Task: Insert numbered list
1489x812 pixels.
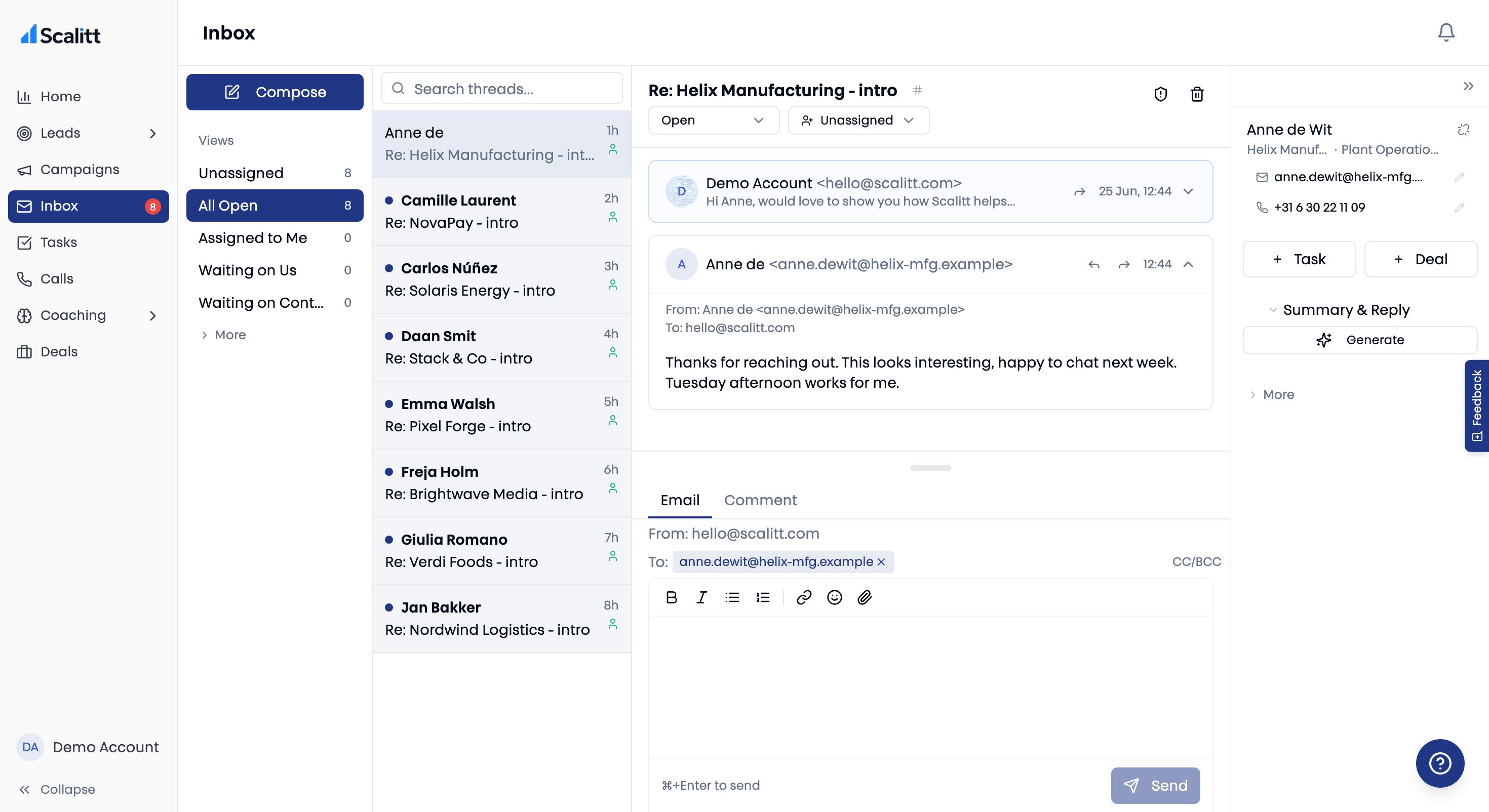Action: click(762, 597)
